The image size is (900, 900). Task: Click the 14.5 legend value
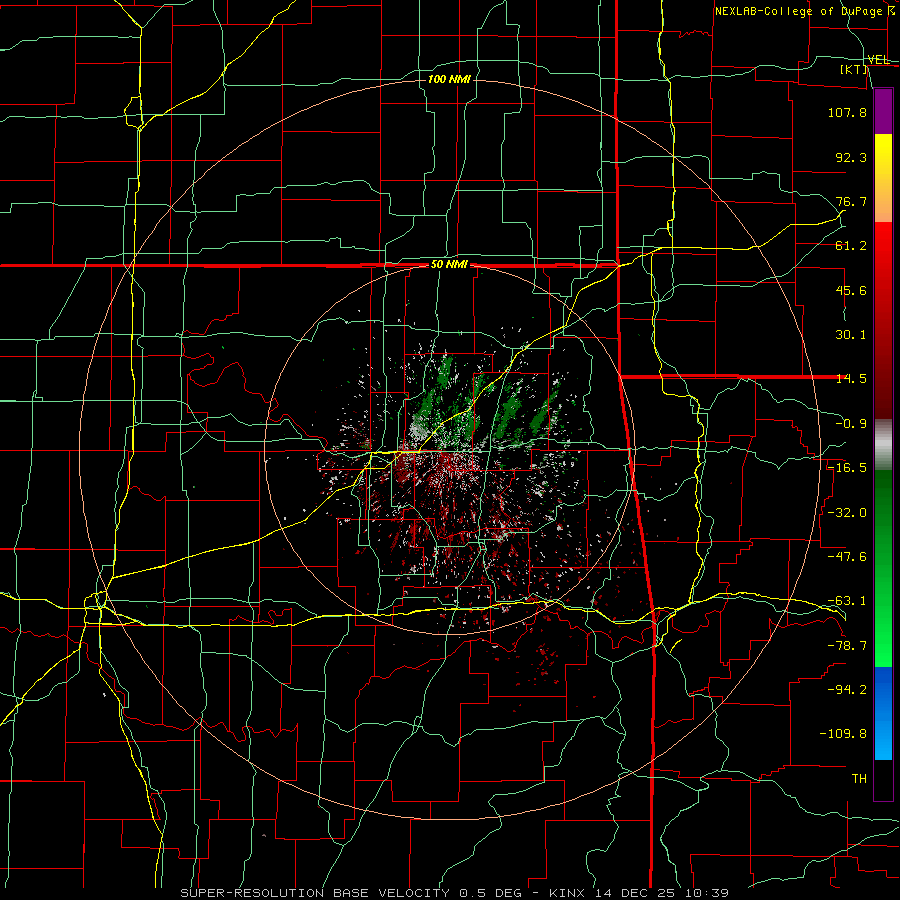[851, 379]
